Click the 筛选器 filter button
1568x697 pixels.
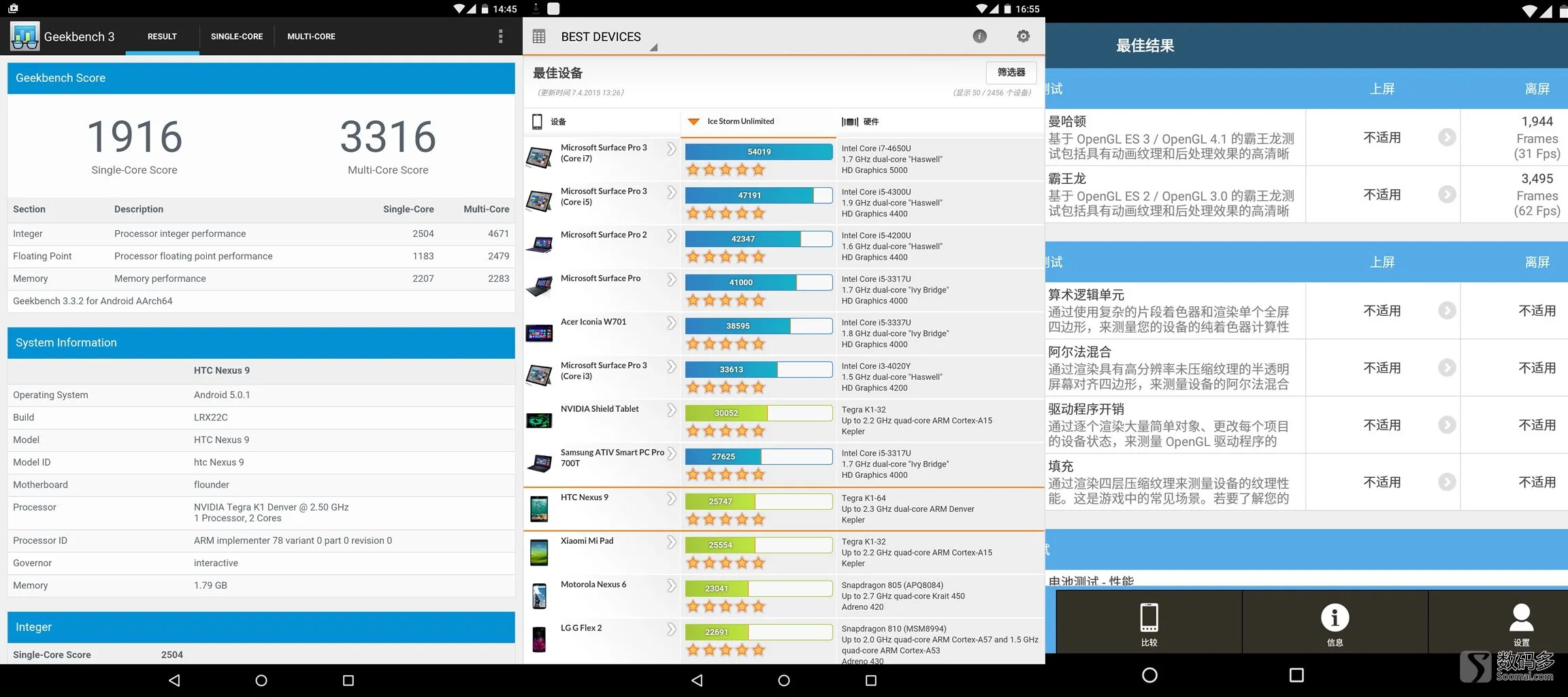[1011, 72]
